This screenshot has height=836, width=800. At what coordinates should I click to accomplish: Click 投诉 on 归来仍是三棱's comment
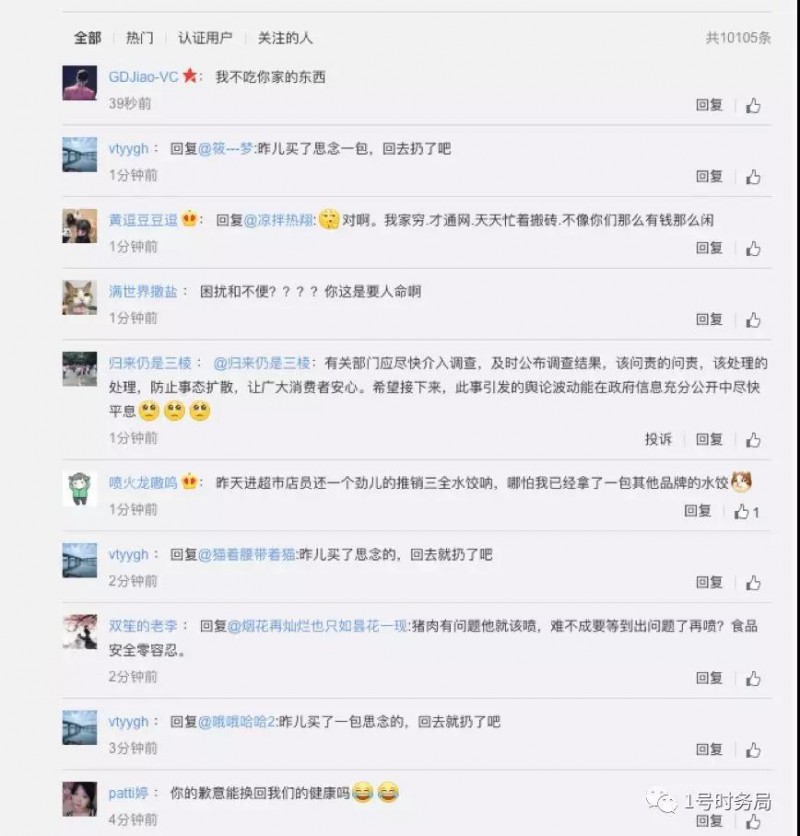click(658, 439)
